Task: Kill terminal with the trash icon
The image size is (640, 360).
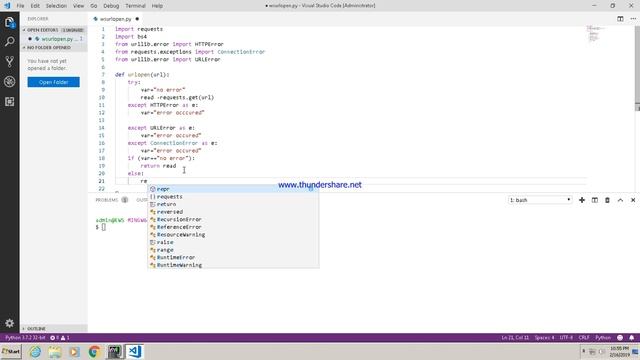Action: (x=607, y=200)
